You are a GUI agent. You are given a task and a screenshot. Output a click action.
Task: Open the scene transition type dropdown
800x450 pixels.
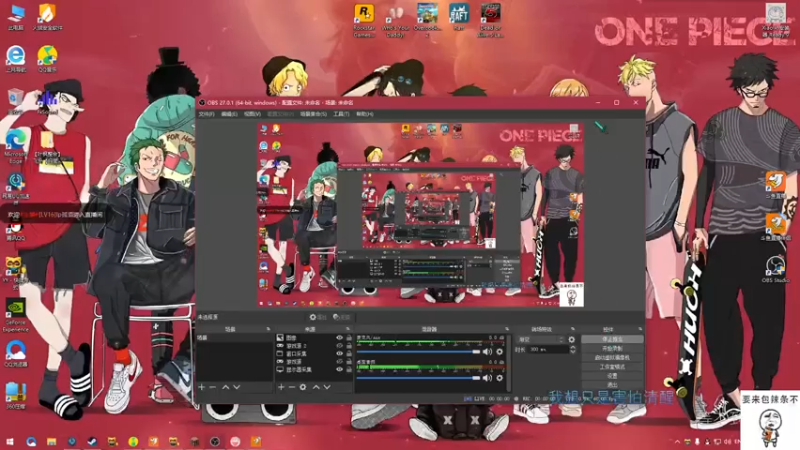[x=540, y=339]
